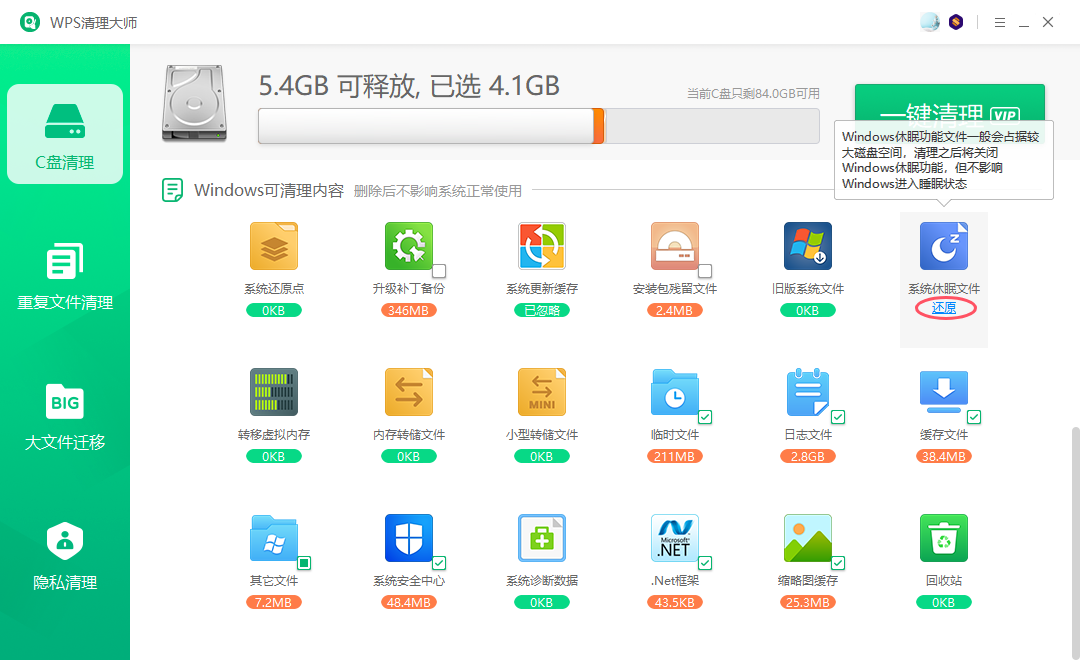
Task: Click the 346MB size badge
Action: coord(408,311)
